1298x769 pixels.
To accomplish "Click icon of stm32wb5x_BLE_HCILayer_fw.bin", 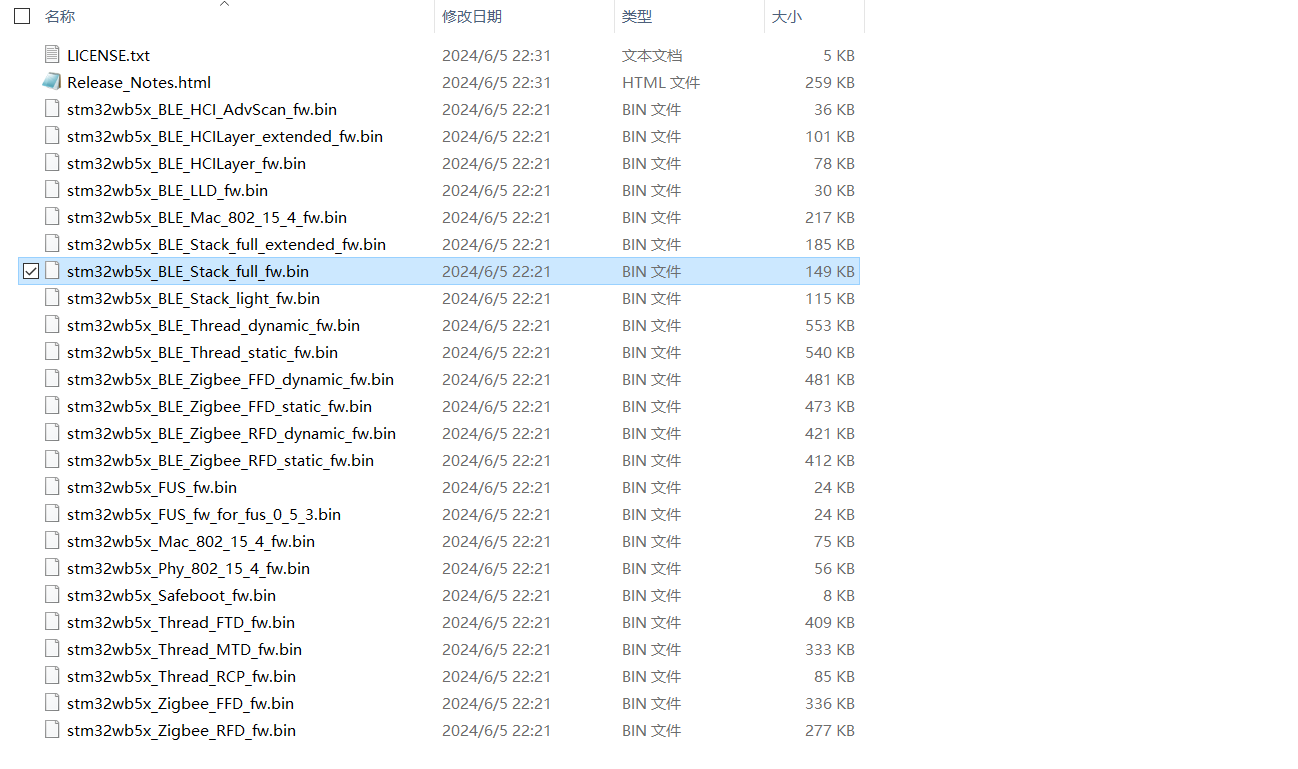I will pos(52,163).
